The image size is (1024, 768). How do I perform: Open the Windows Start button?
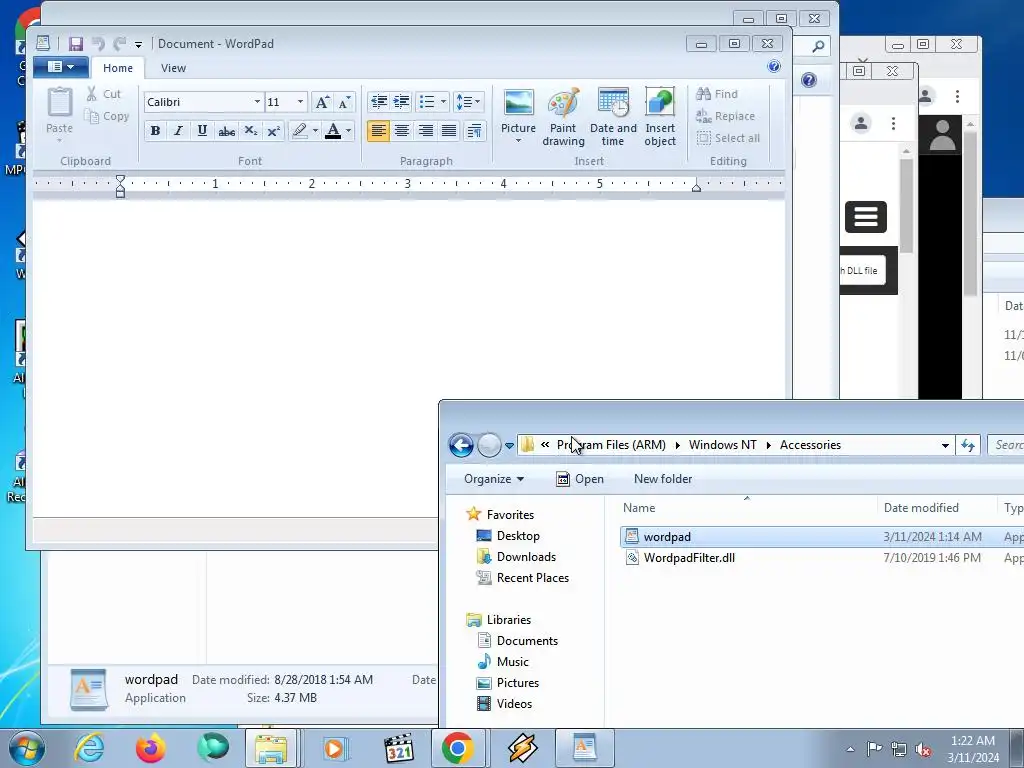point(27,748)
